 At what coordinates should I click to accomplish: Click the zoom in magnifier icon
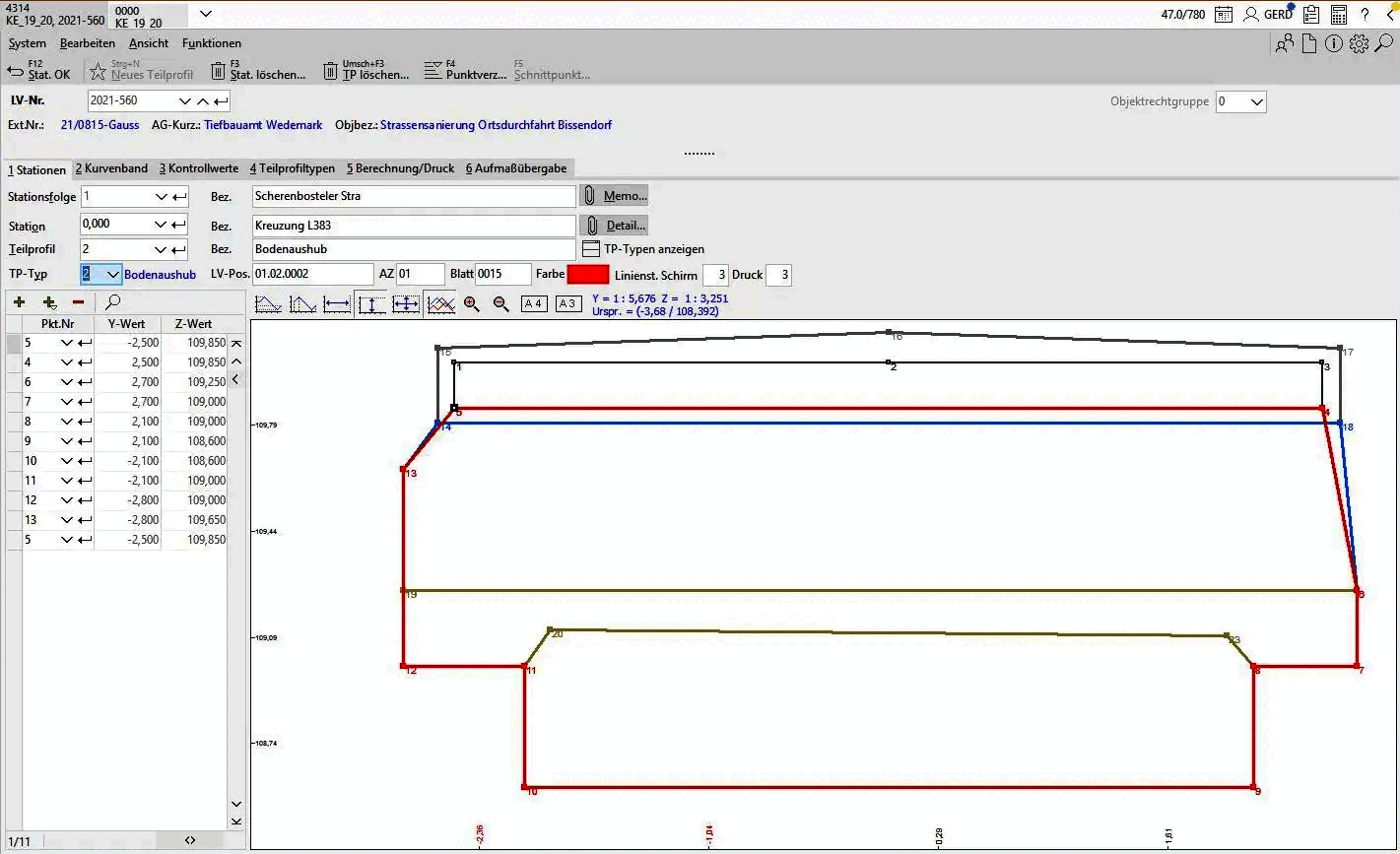click(x=472, y=304)
